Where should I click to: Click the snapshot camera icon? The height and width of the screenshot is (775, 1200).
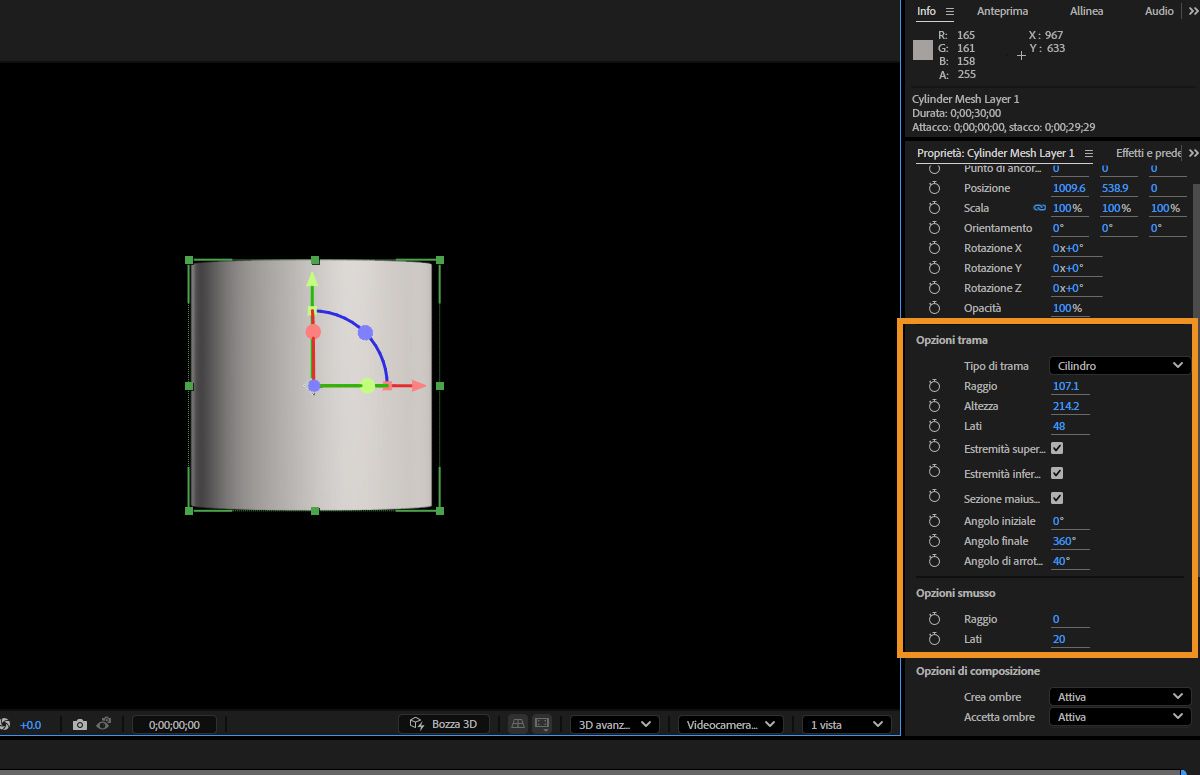coord(80,725)
